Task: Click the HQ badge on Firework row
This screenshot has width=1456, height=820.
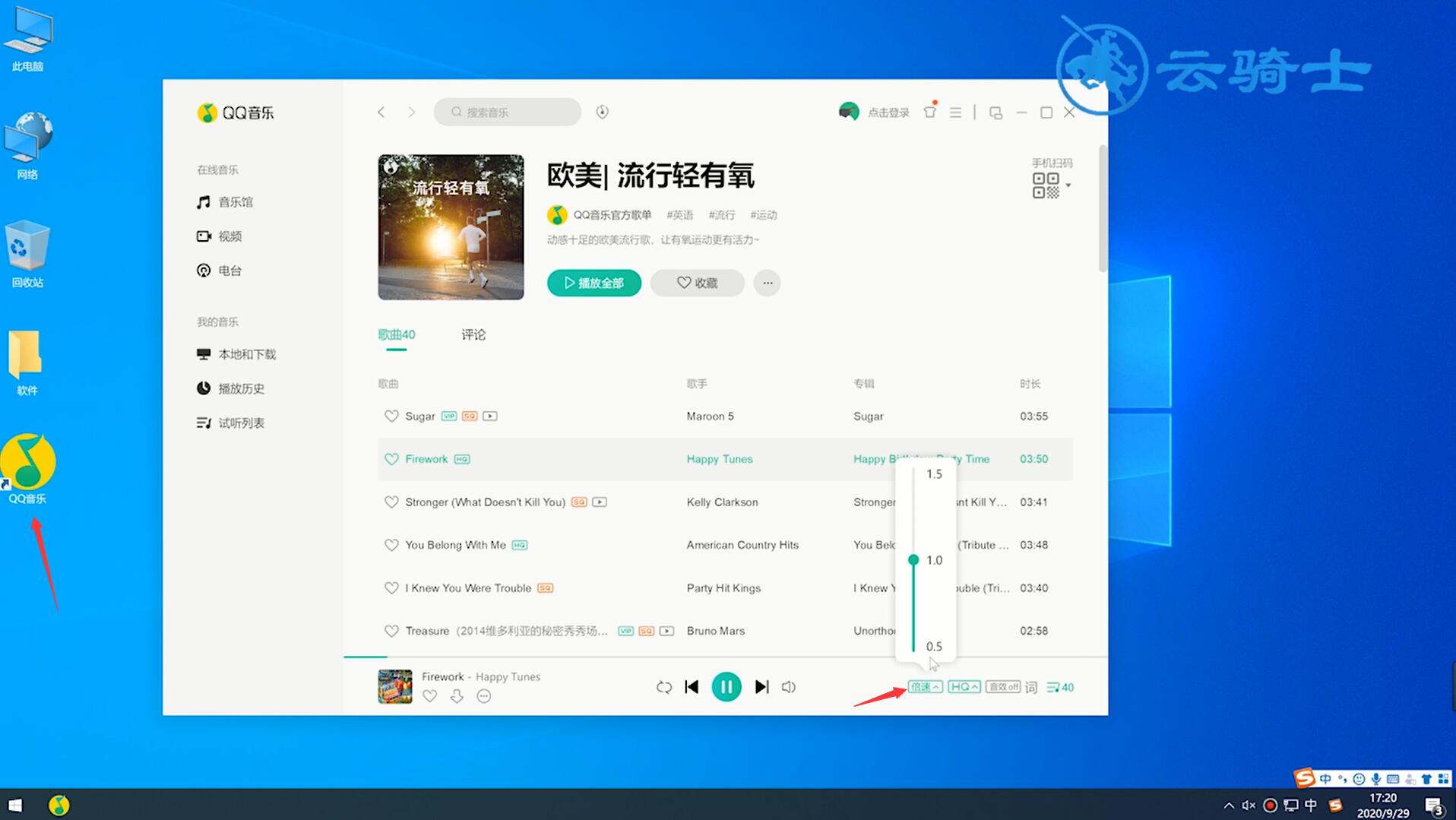Action: click(x=462, y=459)
